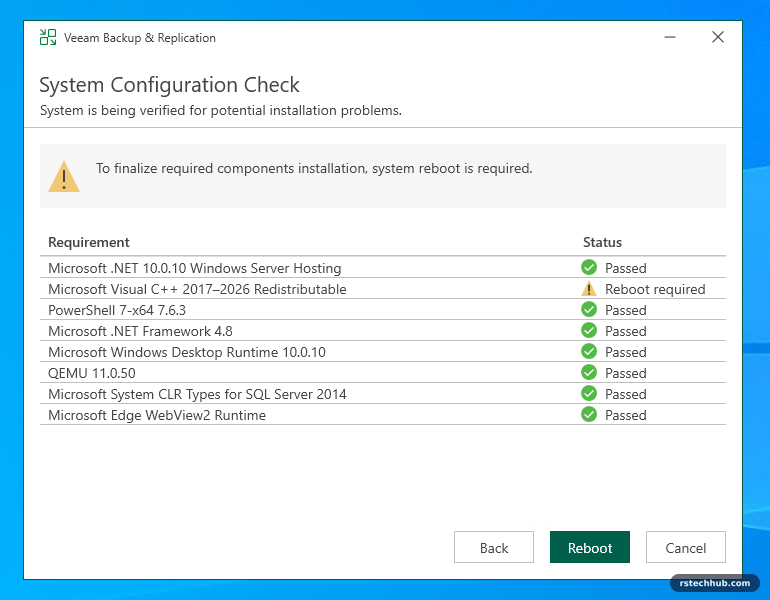The width and height of the screenshot is (770, 600).
Task: Select row Microsoft Edge WebView2 Runtime
Action: (383, 415)
